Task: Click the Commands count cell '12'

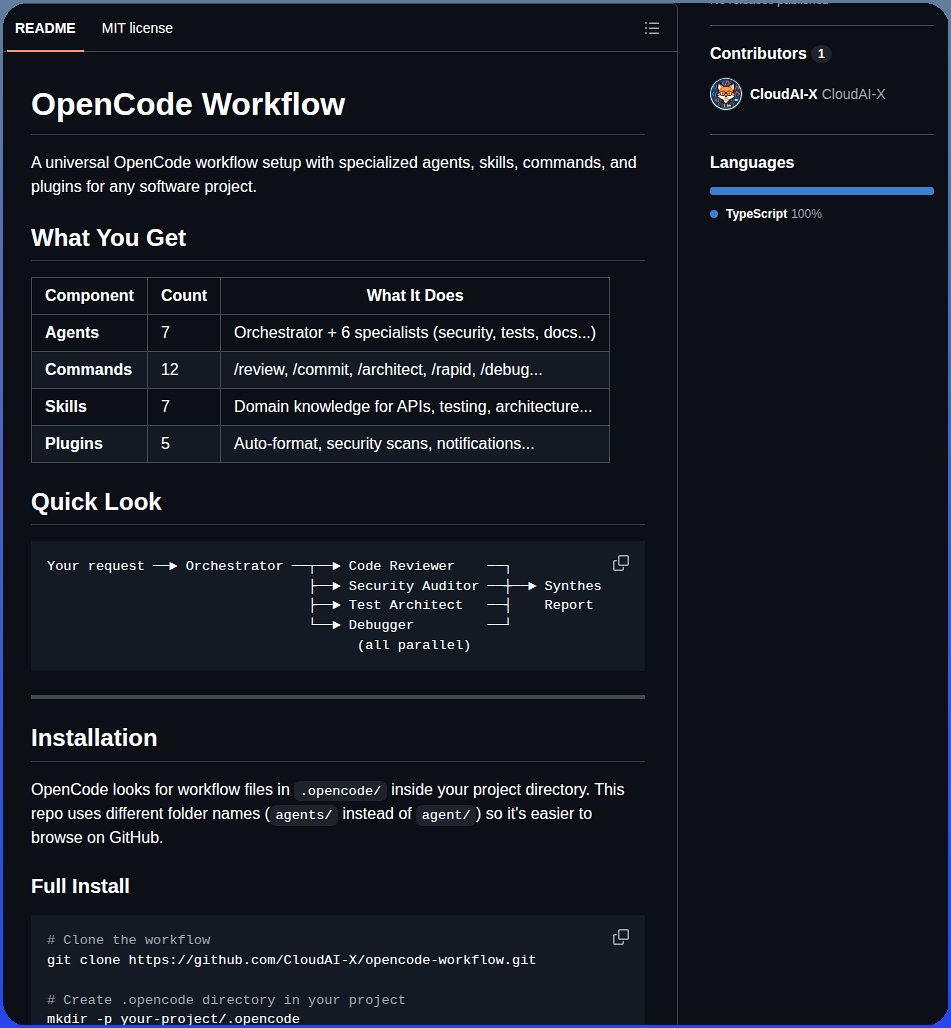Action: tap(184, 370)
